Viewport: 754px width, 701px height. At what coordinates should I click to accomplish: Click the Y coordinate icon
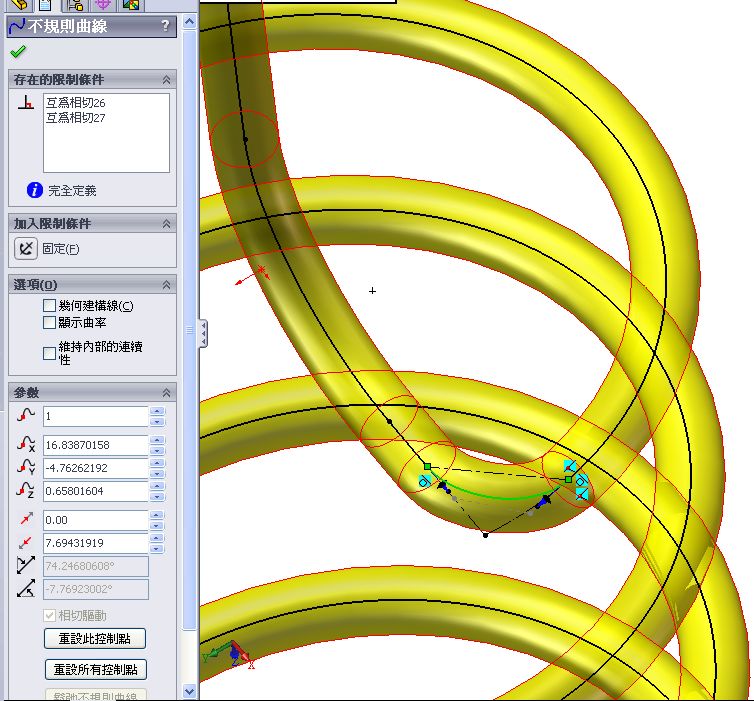(x=26, y=466)
